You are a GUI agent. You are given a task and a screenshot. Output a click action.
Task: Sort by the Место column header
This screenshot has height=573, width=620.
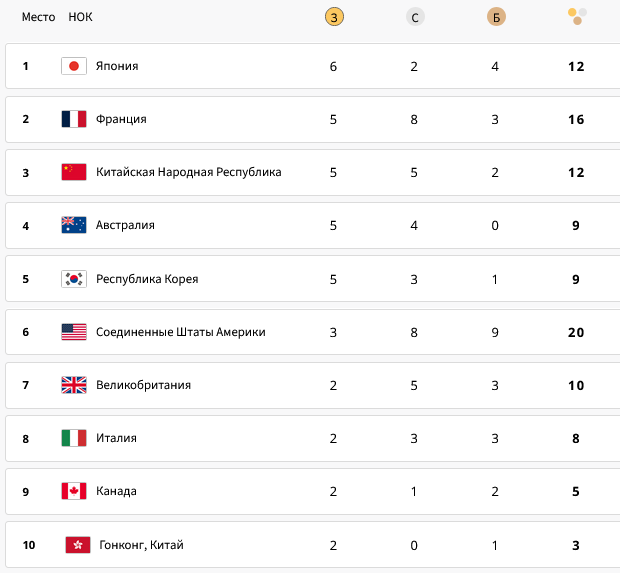[x=38, y=17]
